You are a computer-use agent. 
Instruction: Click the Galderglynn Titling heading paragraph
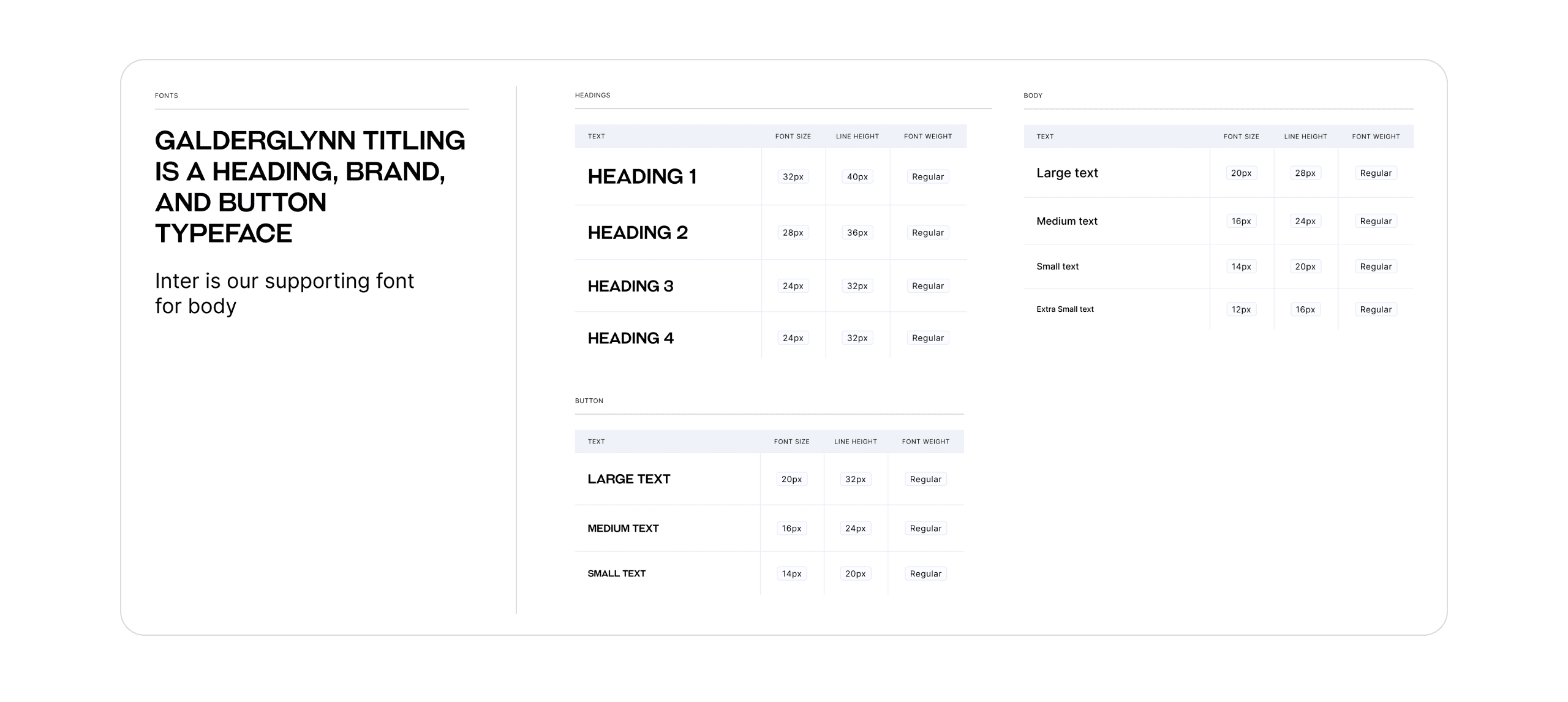tap(309, 186)
